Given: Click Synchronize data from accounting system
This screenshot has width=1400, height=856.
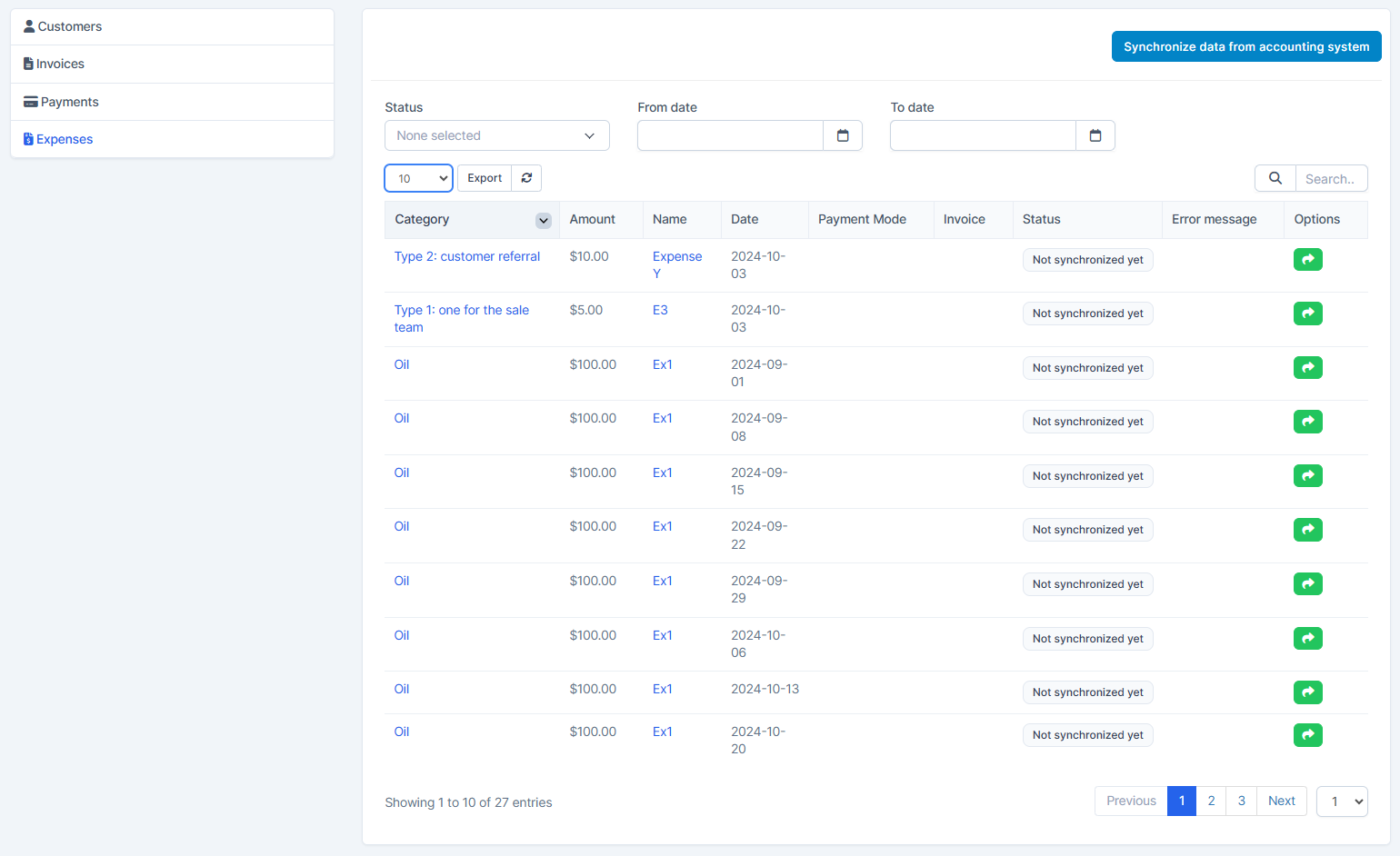Looking at the screenshot, I should tap(1246, 46).
